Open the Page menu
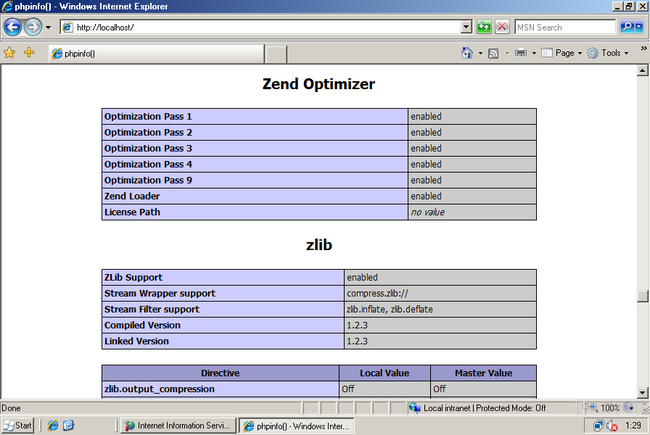Screen dimensions: 650x435 562,53
